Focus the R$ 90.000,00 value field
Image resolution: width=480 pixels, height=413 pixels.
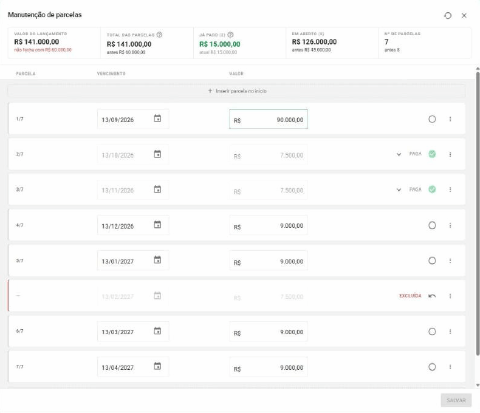point(268,119)
